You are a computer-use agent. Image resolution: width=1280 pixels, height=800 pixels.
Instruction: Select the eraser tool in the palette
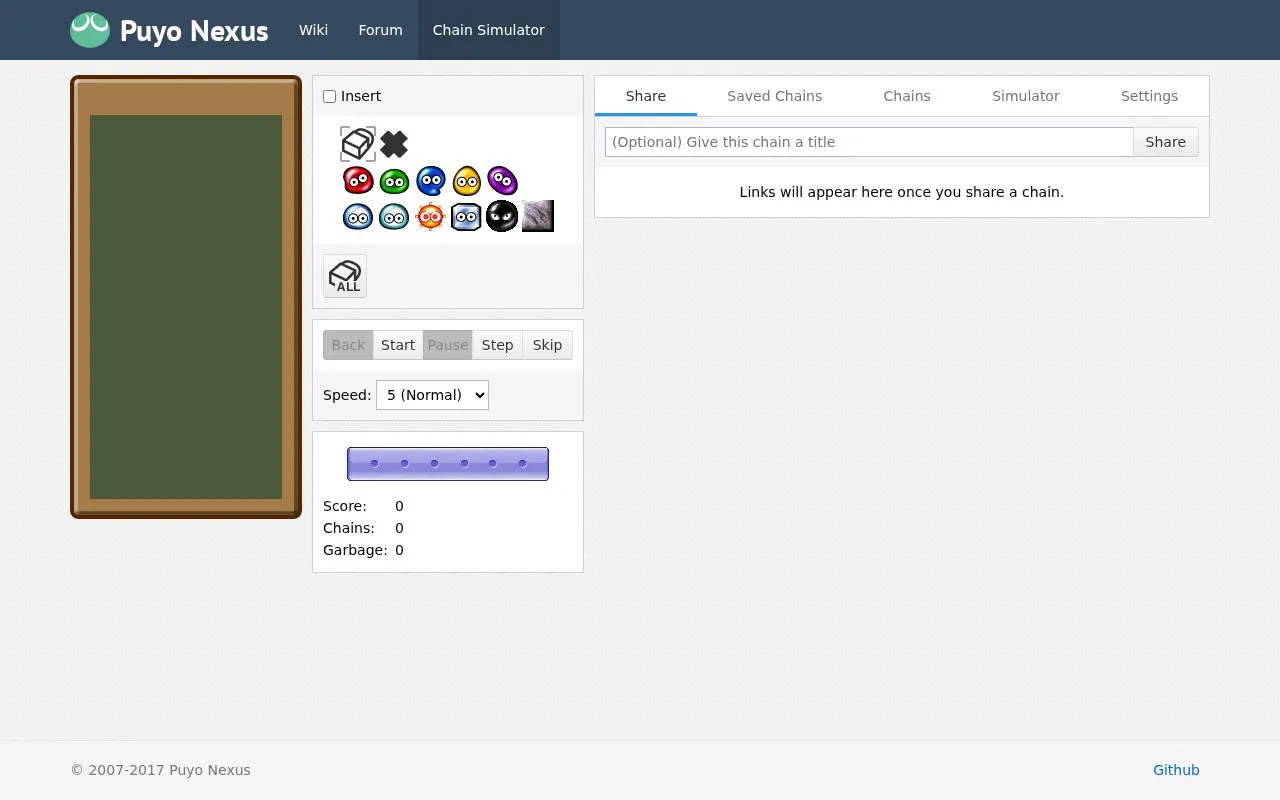point(358,144)
